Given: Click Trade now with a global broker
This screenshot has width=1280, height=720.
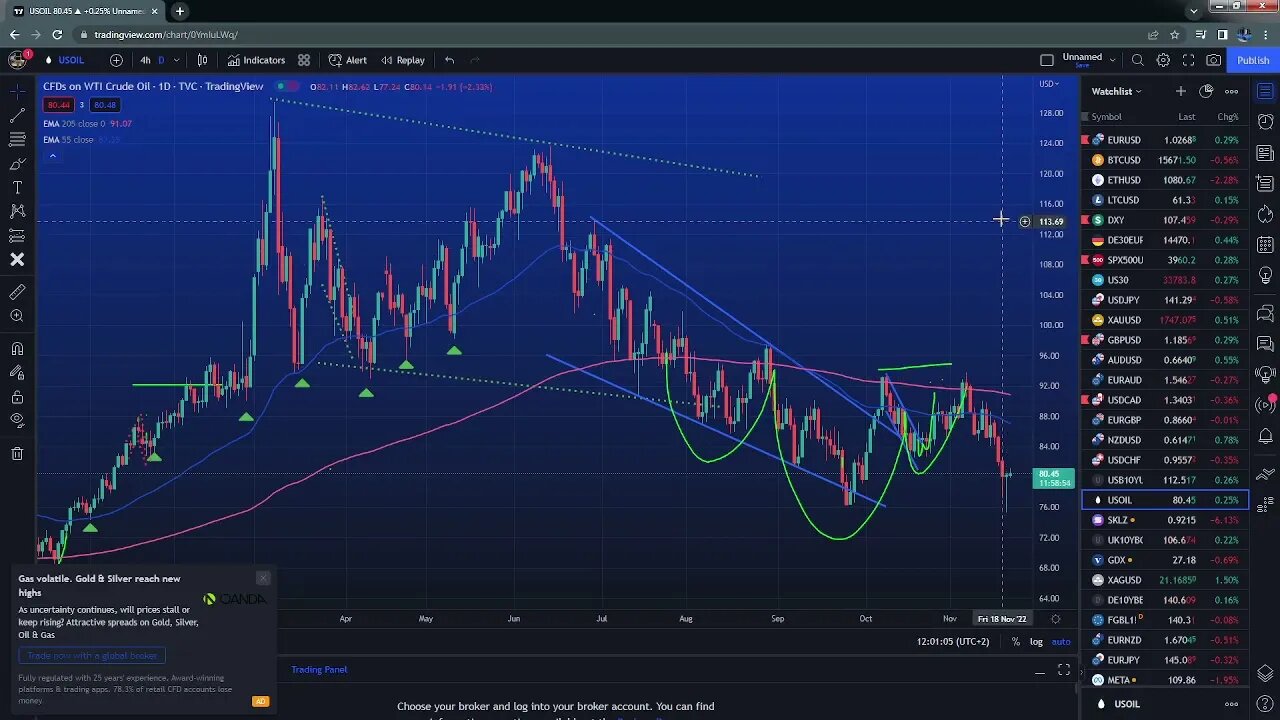Looking at the screenshot, I should pos(92,656).
